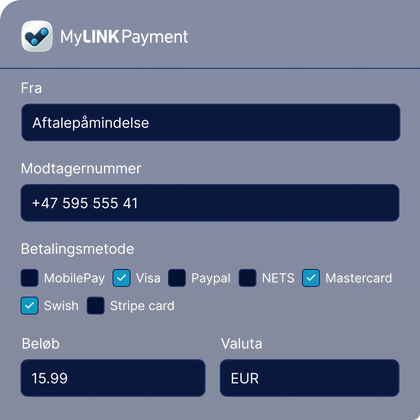
Task: Select the MobilePay label text
Action: coord(74,278)
